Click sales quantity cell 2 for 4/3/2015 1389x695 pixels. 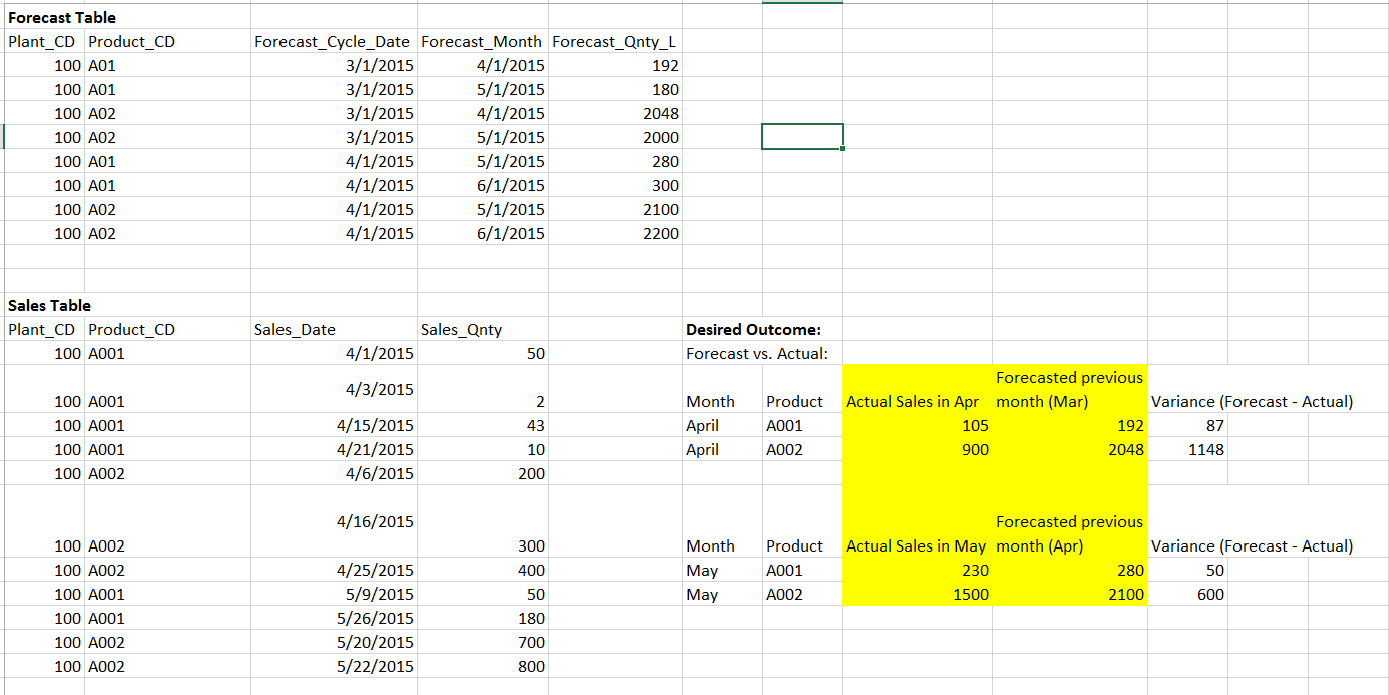click(x=482, y=389)
